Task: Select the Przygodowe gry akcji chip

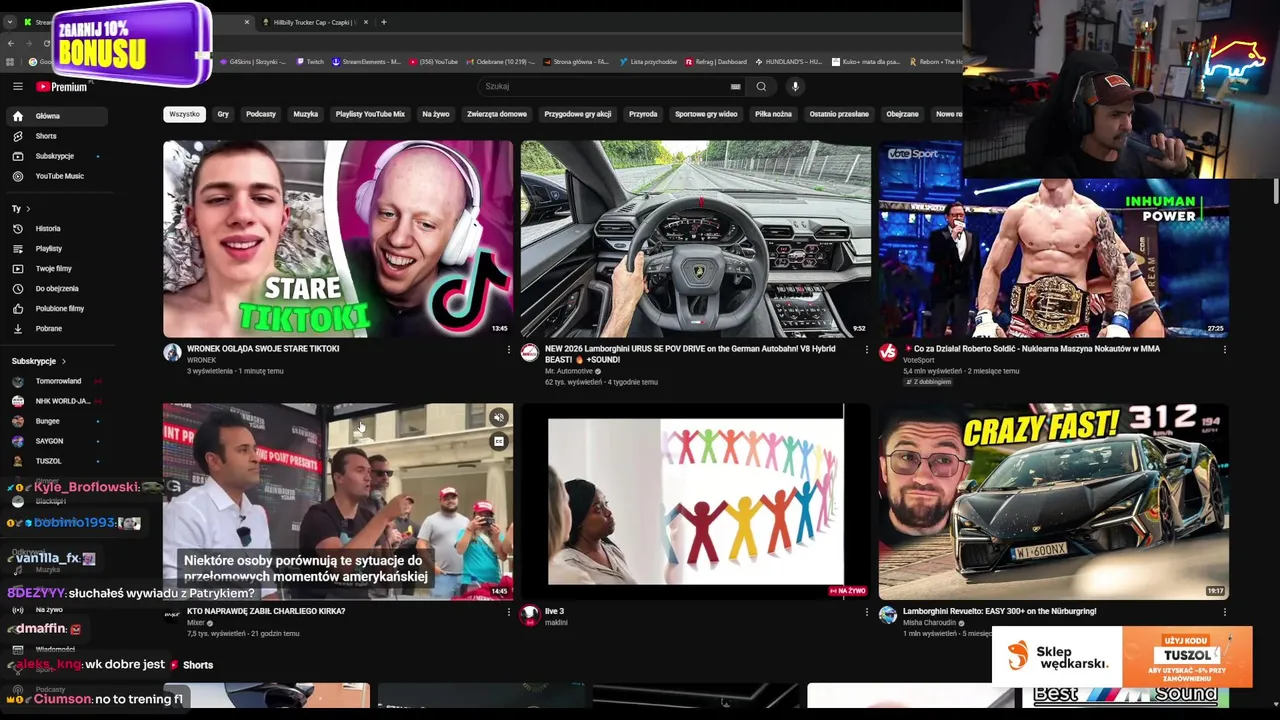Action: tap(578, 114)
